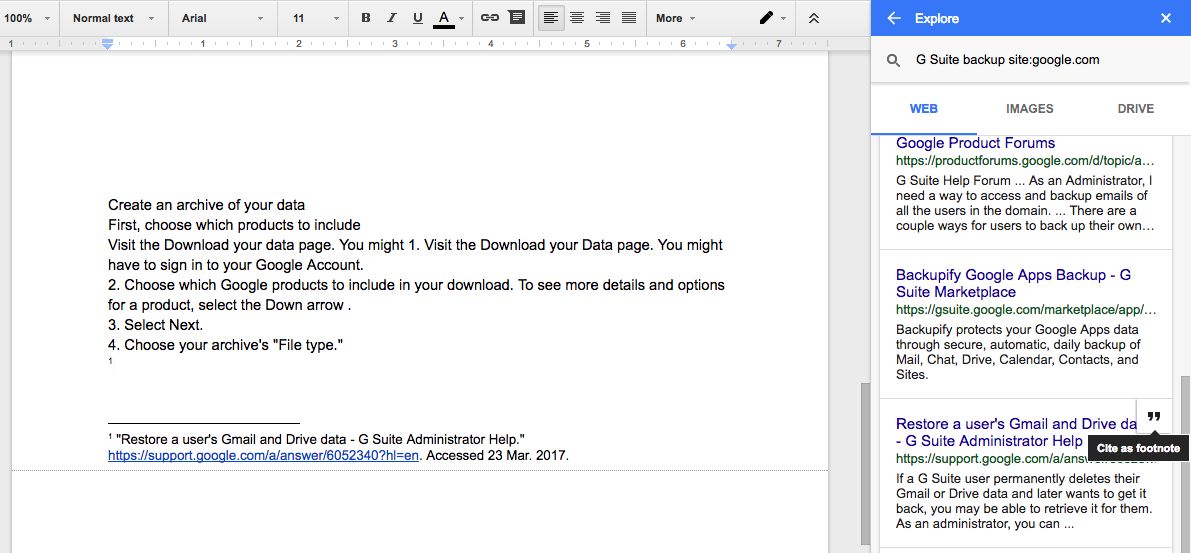Switch to the Drive tab in Explore
Viewport: 1191px width, 553px height.
click(x=1135, y=109)
